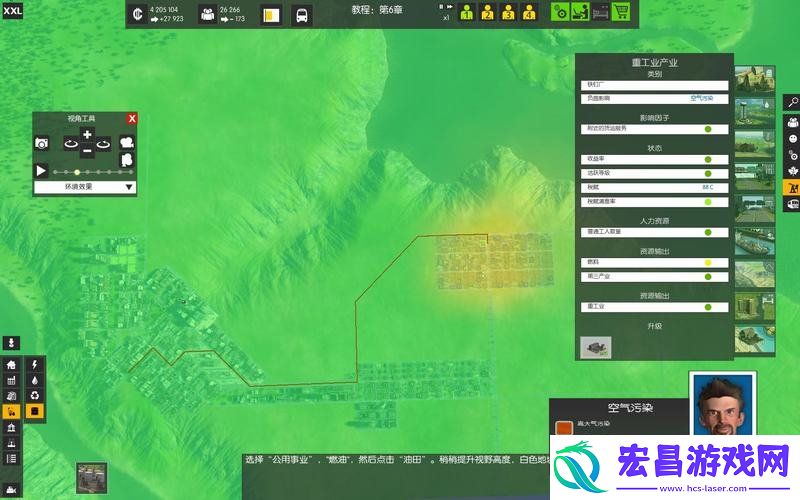The height and width of the screenshot is (500, 800).
Task: Select the water tower thumbnail in right strip
Action: (755, 112)
